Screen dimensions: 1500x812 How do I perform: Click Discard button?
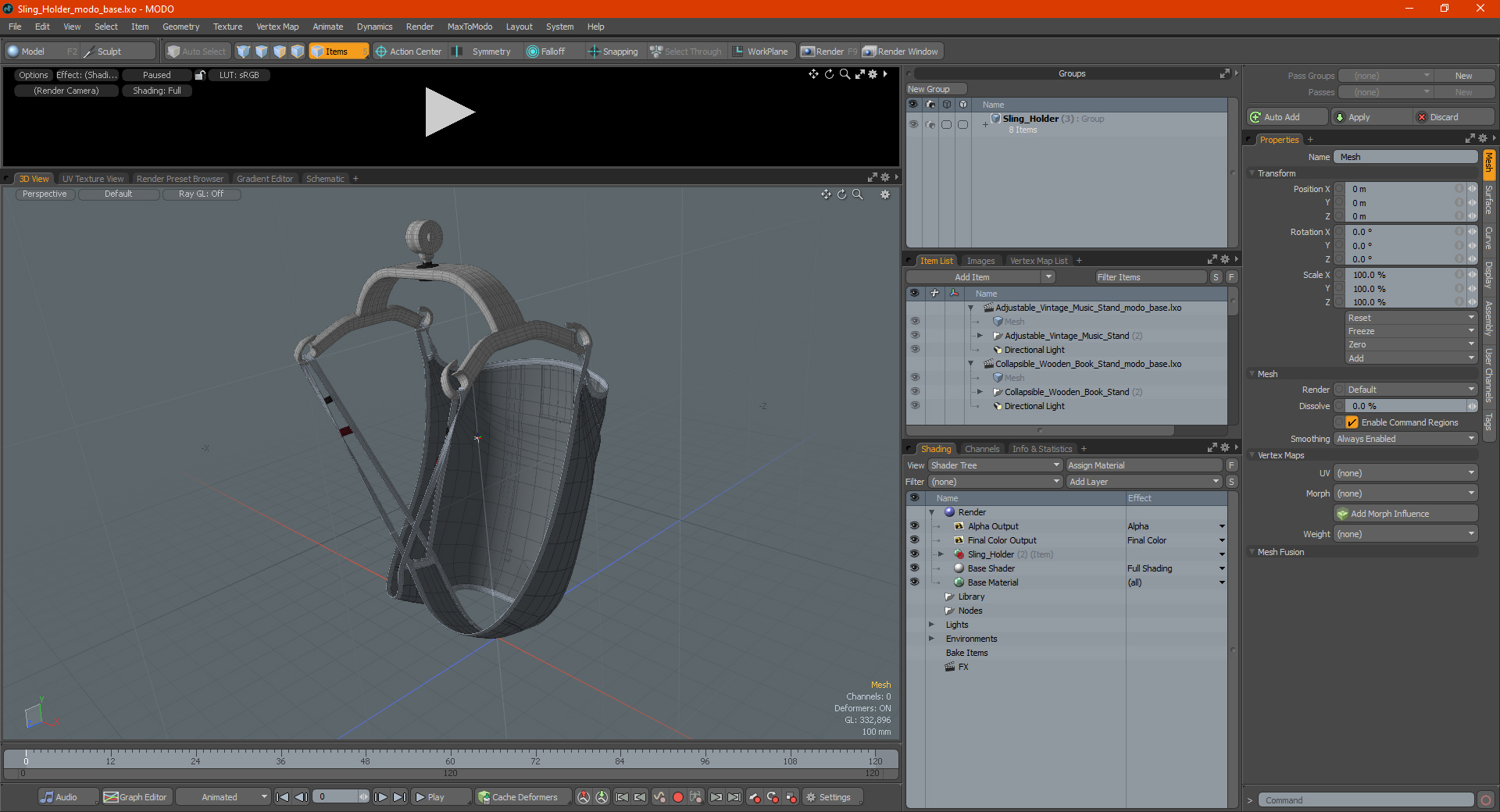[x=1454, y=117]
